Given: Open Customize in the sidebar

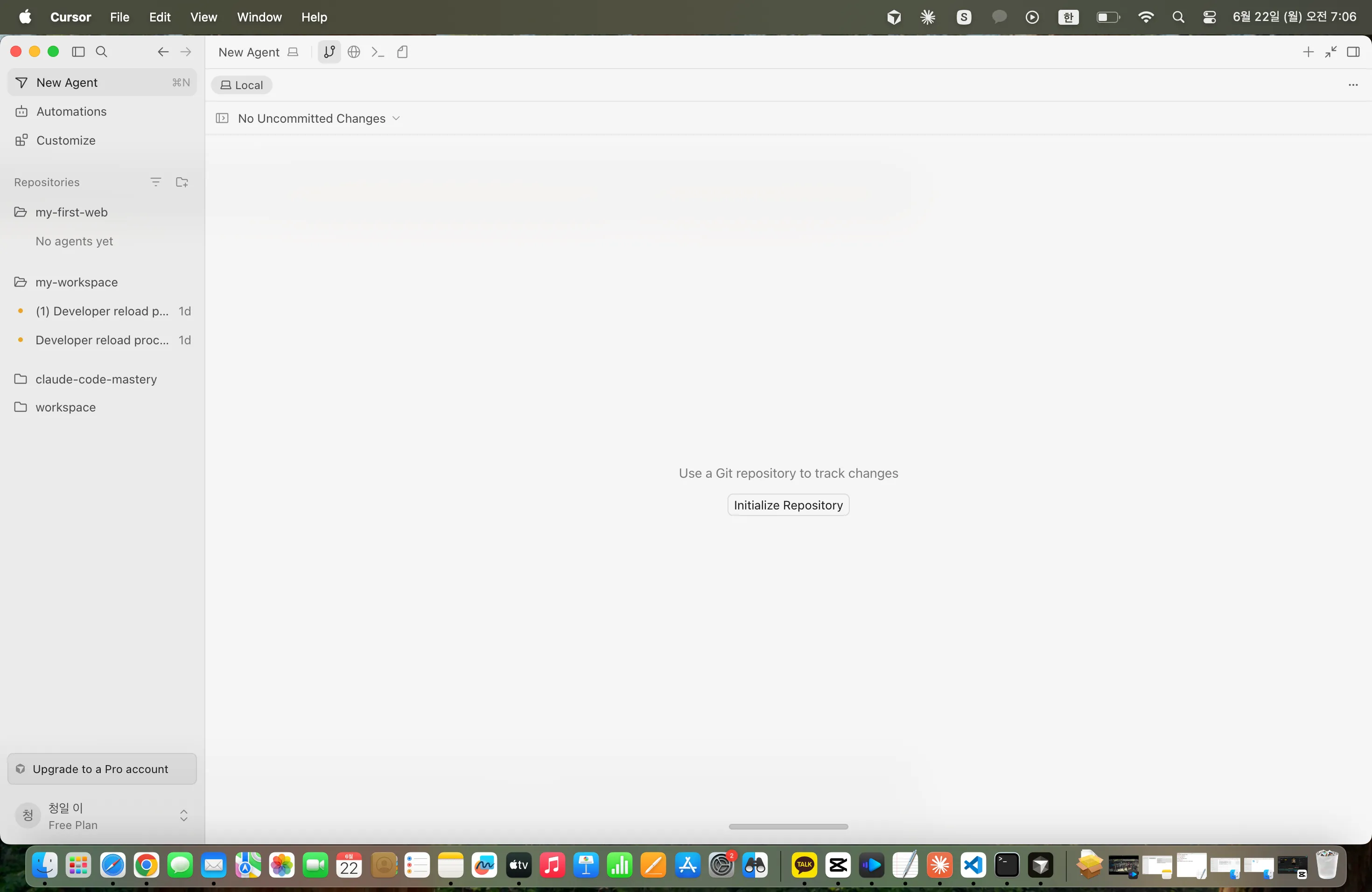Looking at the screenshot, I should [102, 140].
